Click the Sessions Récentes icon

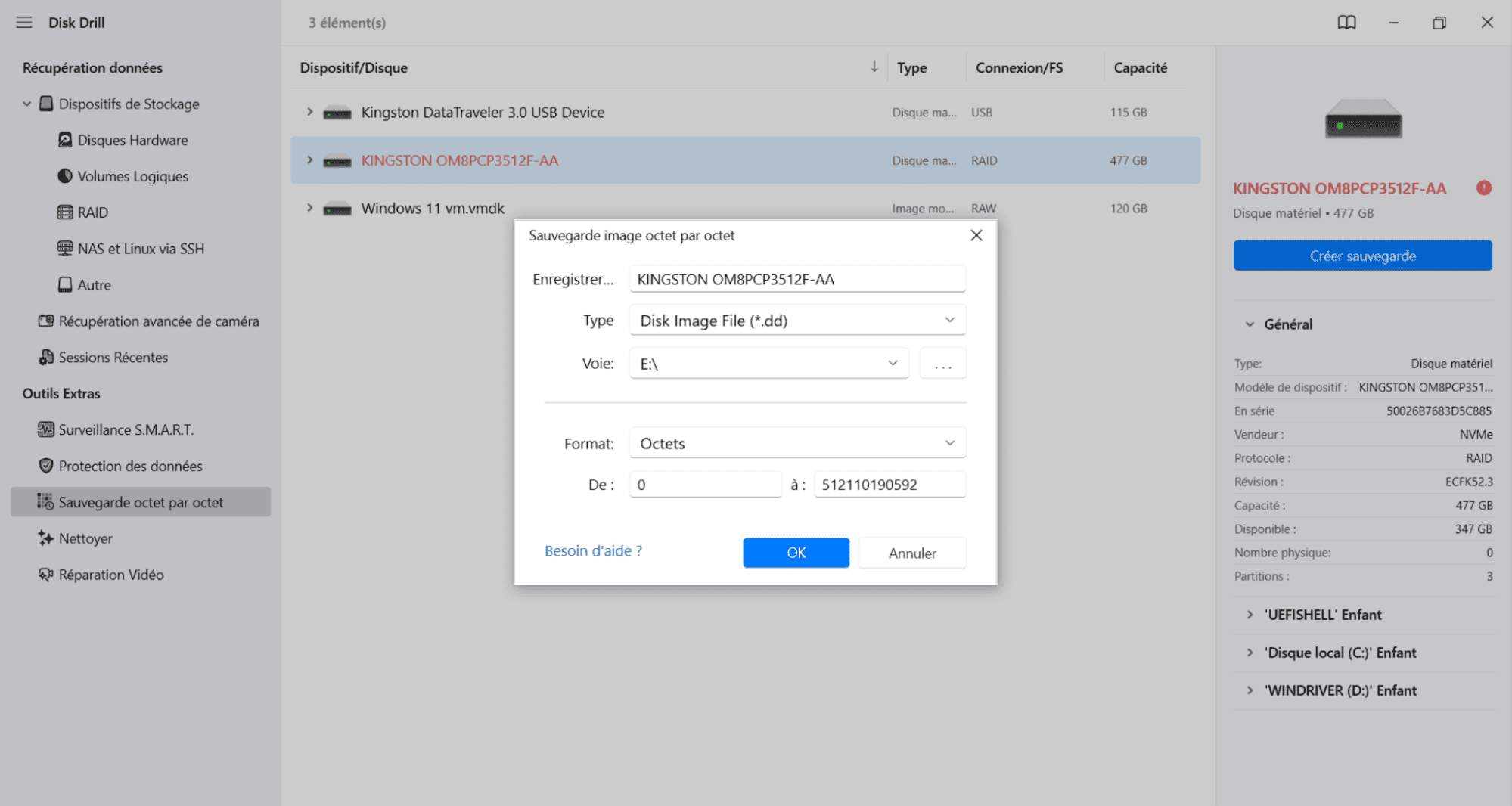pyautogui.click(x=46, y=358)
